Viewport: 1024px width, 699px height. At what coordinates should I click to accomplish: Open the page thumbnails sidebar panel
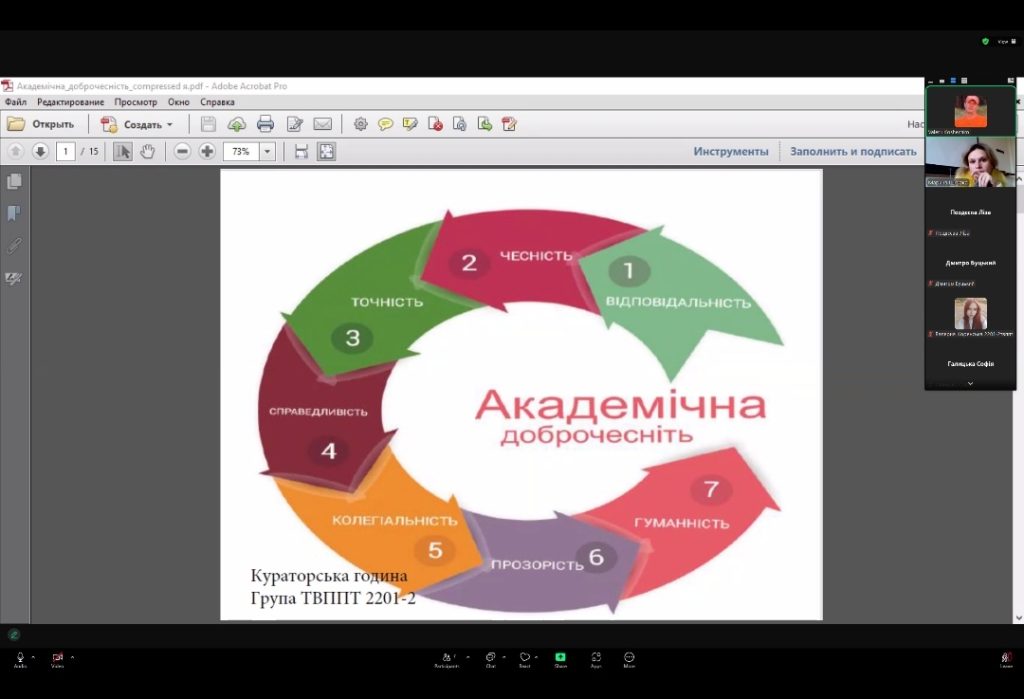click(14, 182)
